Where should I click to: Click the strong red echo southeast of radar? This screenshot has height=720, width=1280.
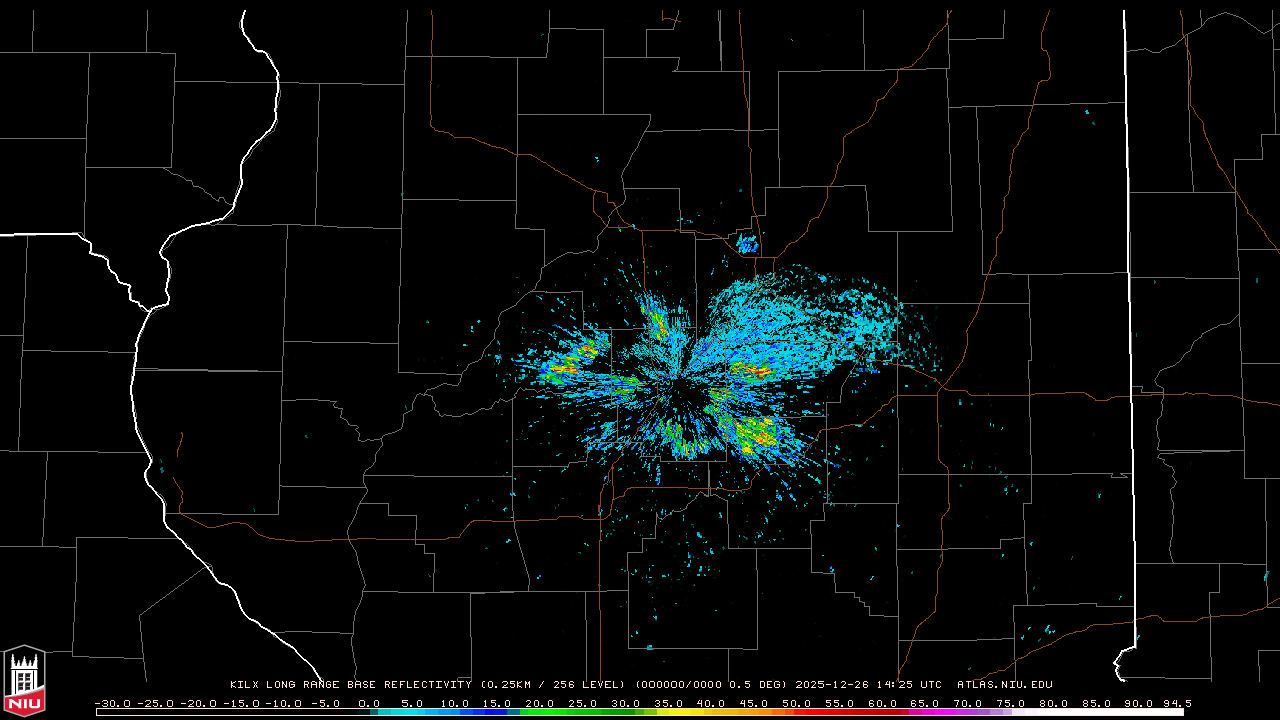pyautogui.click(x=753, y=432)
